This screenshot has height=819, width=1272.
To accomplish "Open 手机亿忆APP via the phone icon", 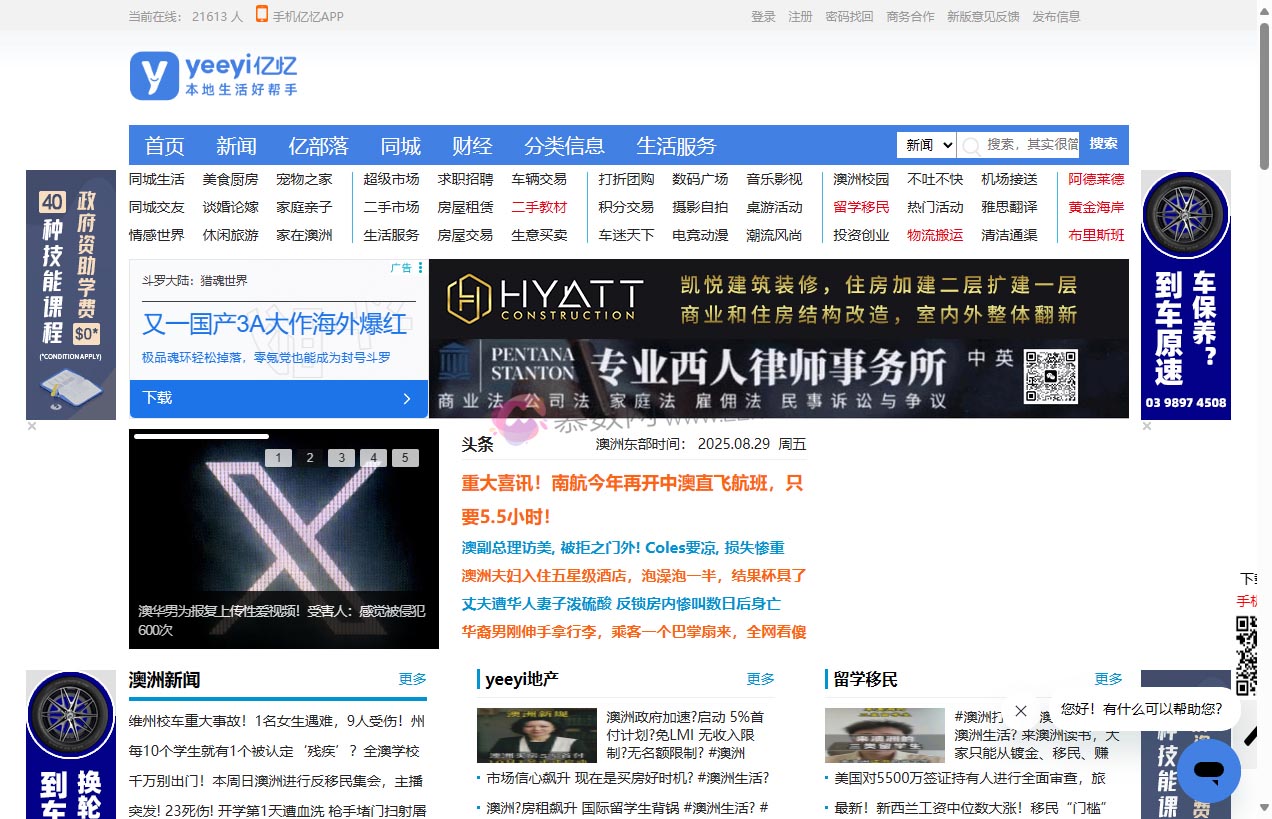I will [x=262, y=16].
